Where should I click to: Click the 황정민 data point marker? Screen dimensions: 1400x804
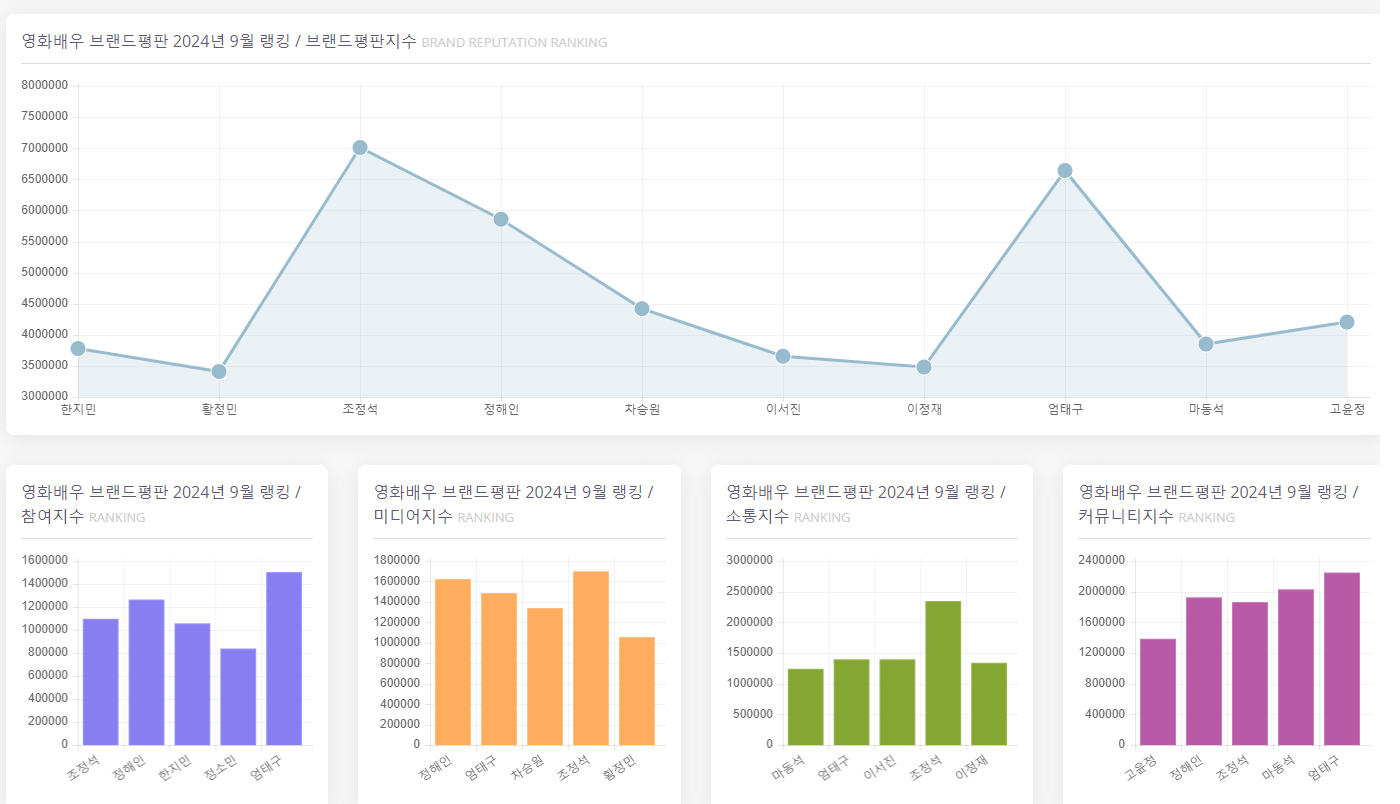pos(219,372)
